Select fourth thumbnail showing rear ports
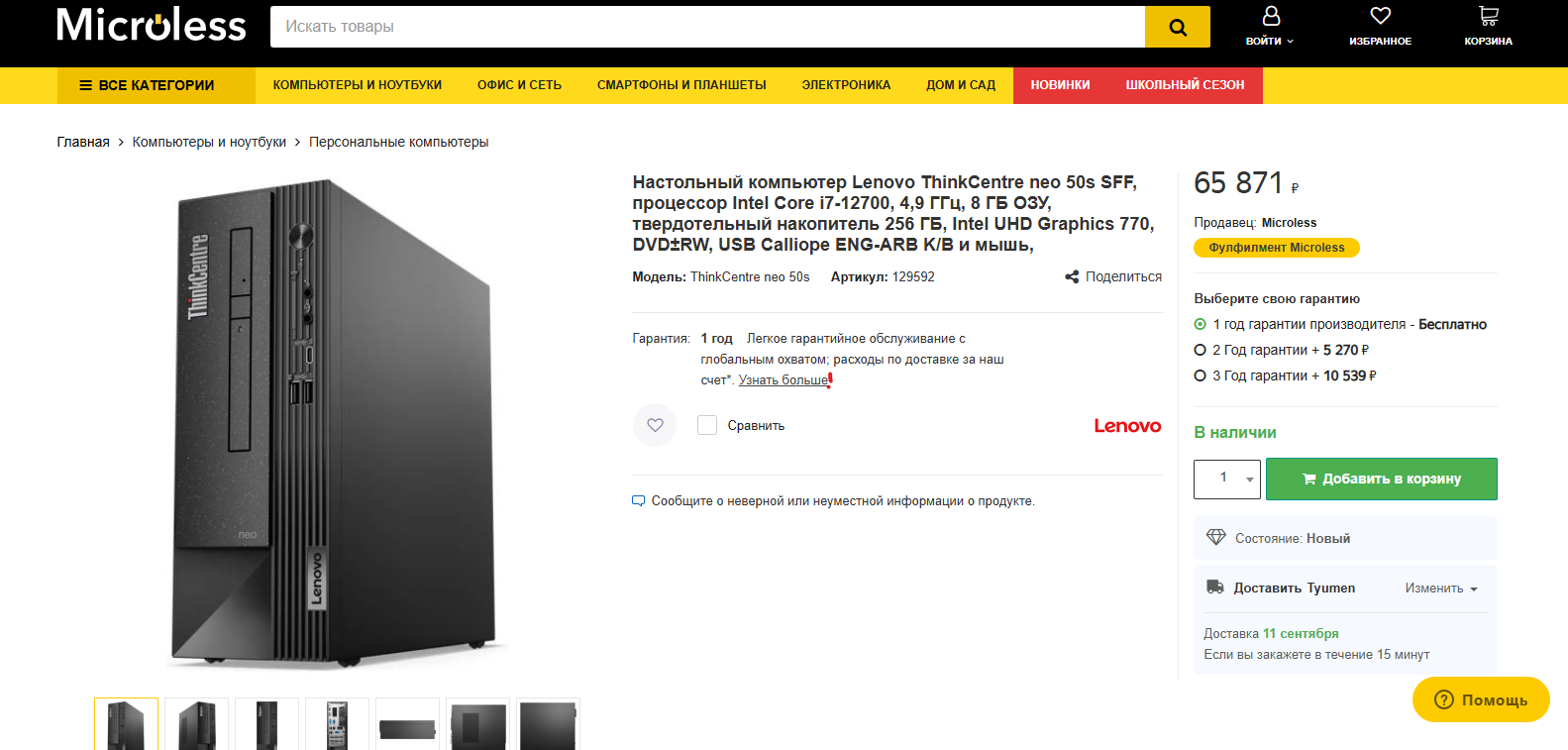 [x=337, y=724]
